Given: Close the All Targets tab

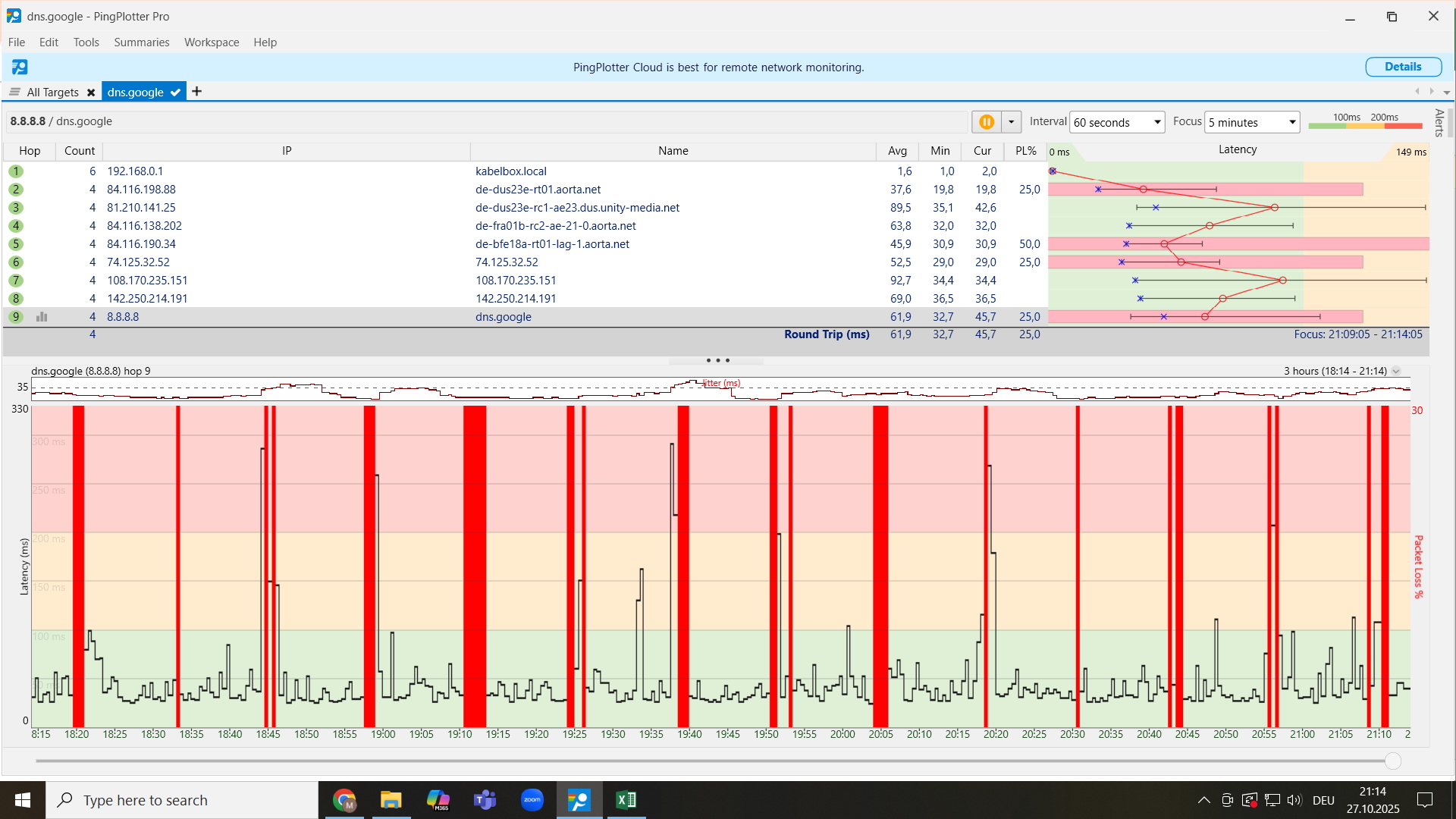Looking at the screenshot, I should pos(91,93).
